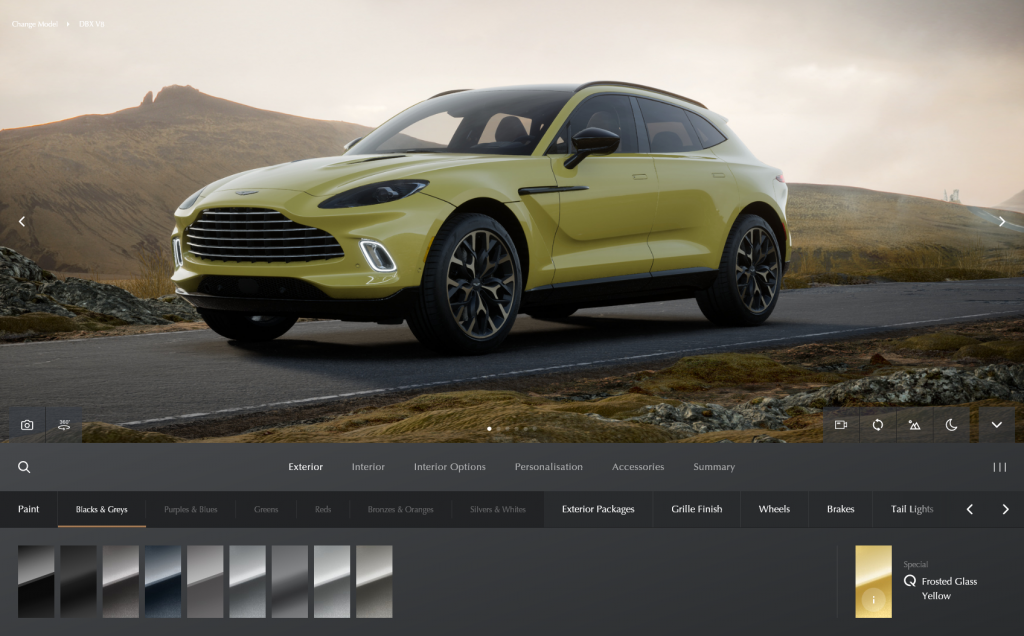Change the scenery using the mountain icon
This screenshot has height=636, width=1024.
pos(914,424)
